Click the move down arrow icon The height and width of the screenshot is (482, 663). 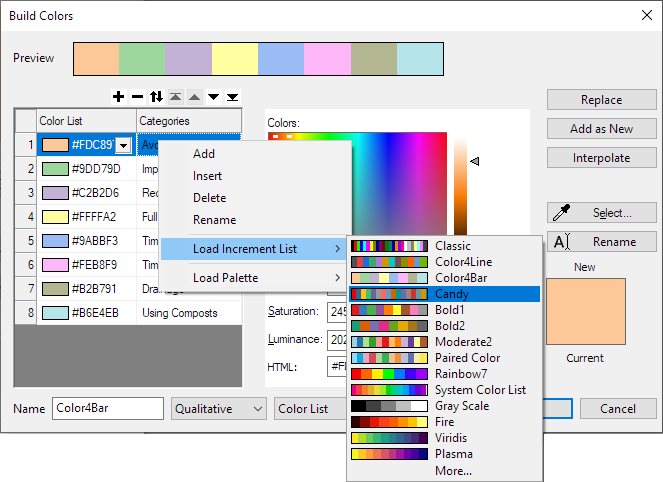(x=213, y=97)
